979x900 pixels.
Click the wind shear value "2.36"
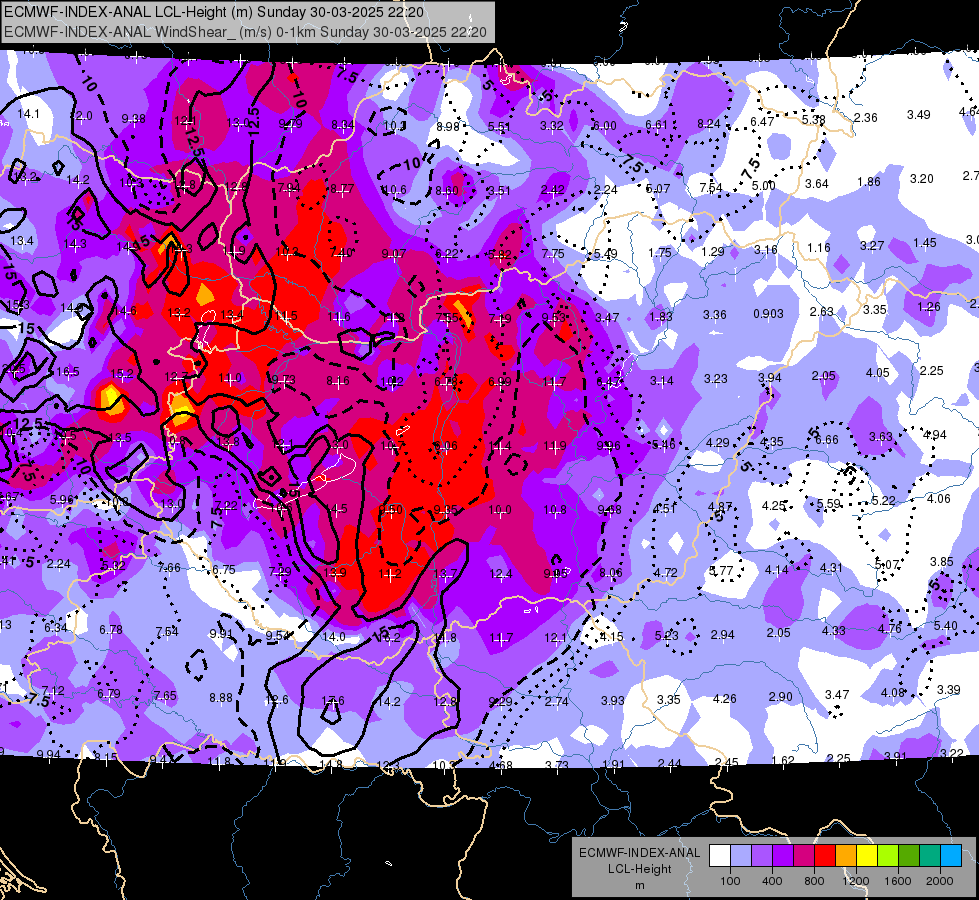coord(865,117)
